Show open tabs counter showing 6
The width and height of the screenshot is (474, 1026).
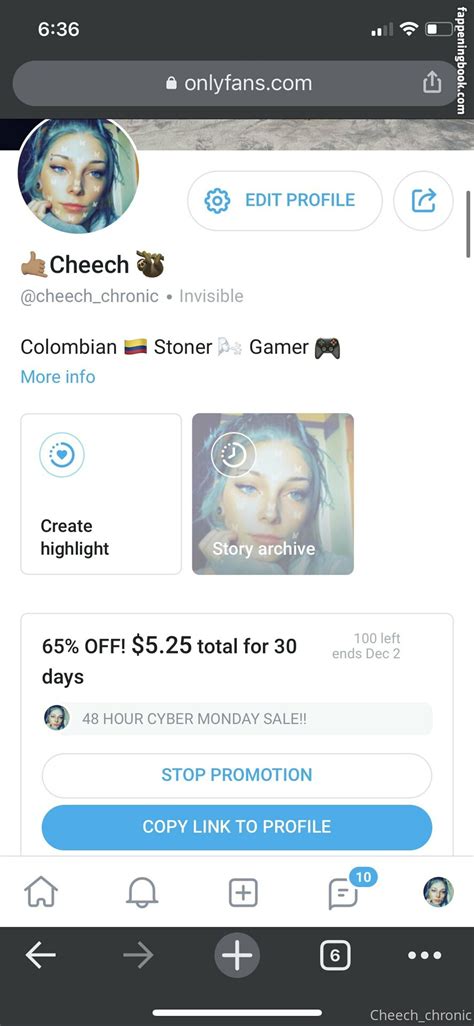(335, 956)
